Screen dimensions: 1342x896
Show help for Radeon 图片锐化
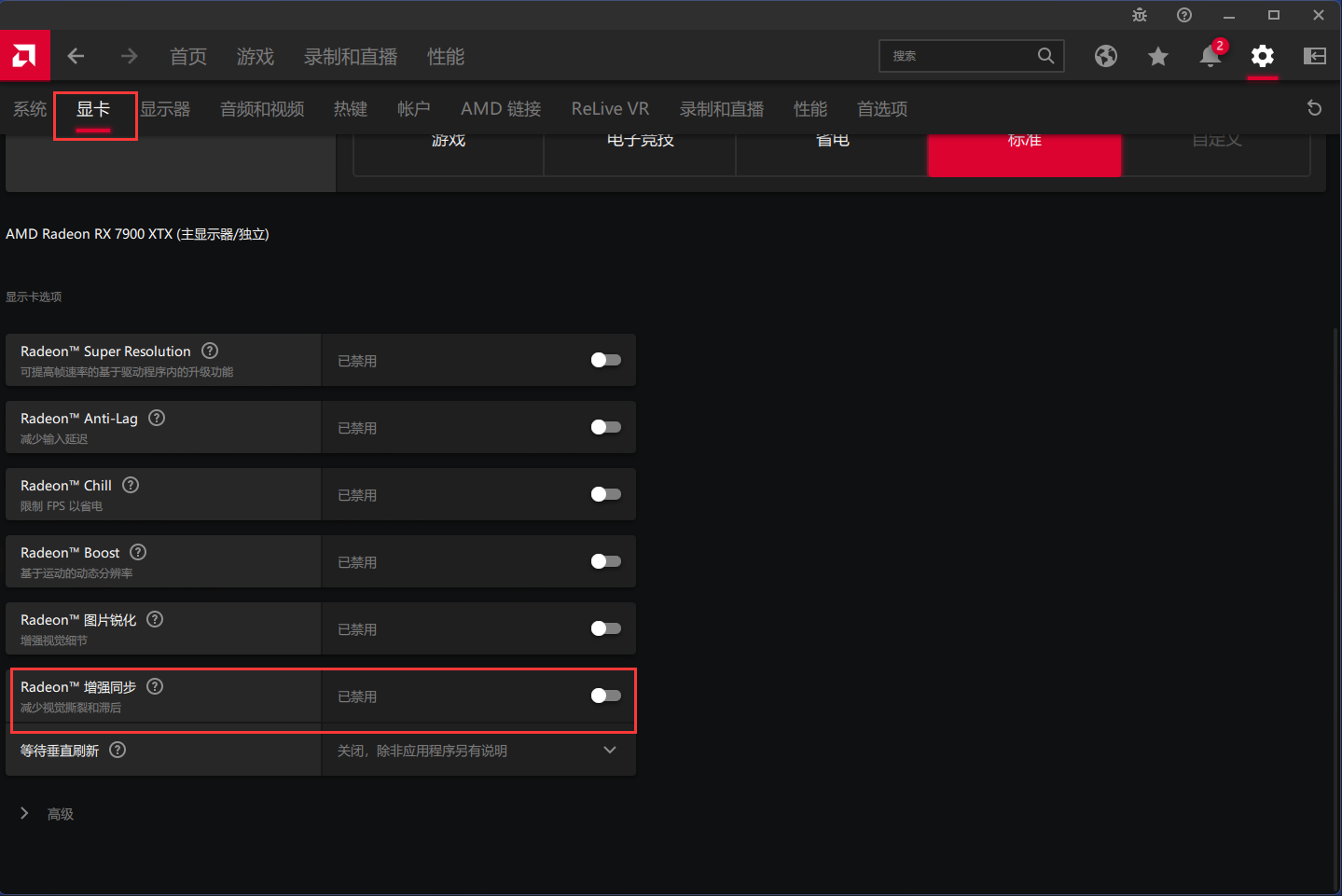(x=155, y=619)
